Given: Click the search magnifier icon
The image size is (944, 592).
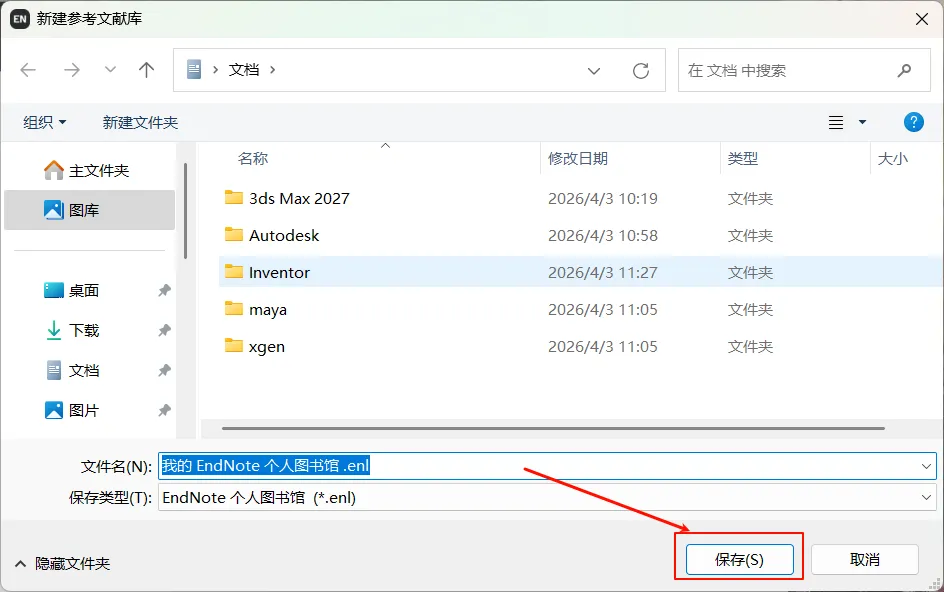Looking at the screenshot, I should [904, 70].
